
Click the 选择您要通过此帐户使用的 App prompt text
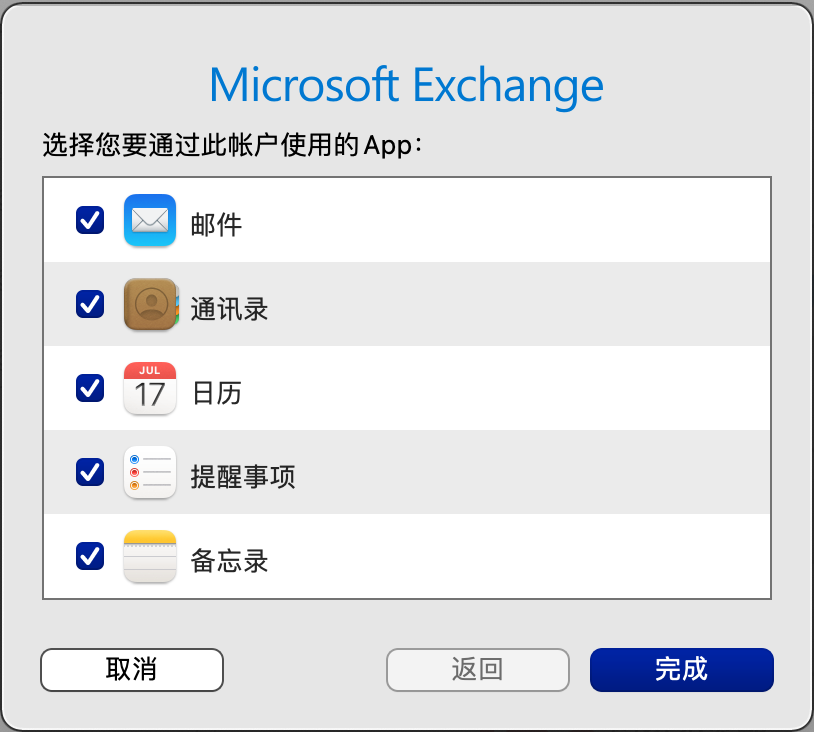click(x=232, y=146)
